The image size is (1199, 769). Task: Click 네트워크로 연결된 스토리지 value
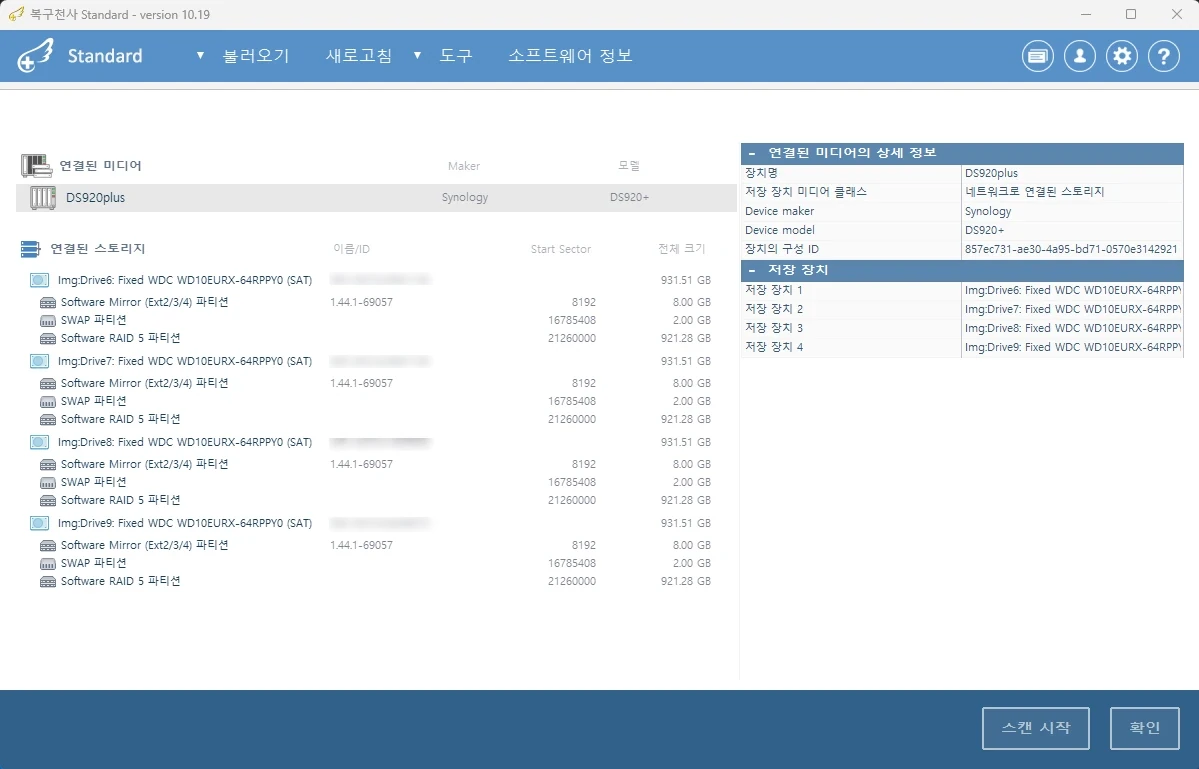1034,192
